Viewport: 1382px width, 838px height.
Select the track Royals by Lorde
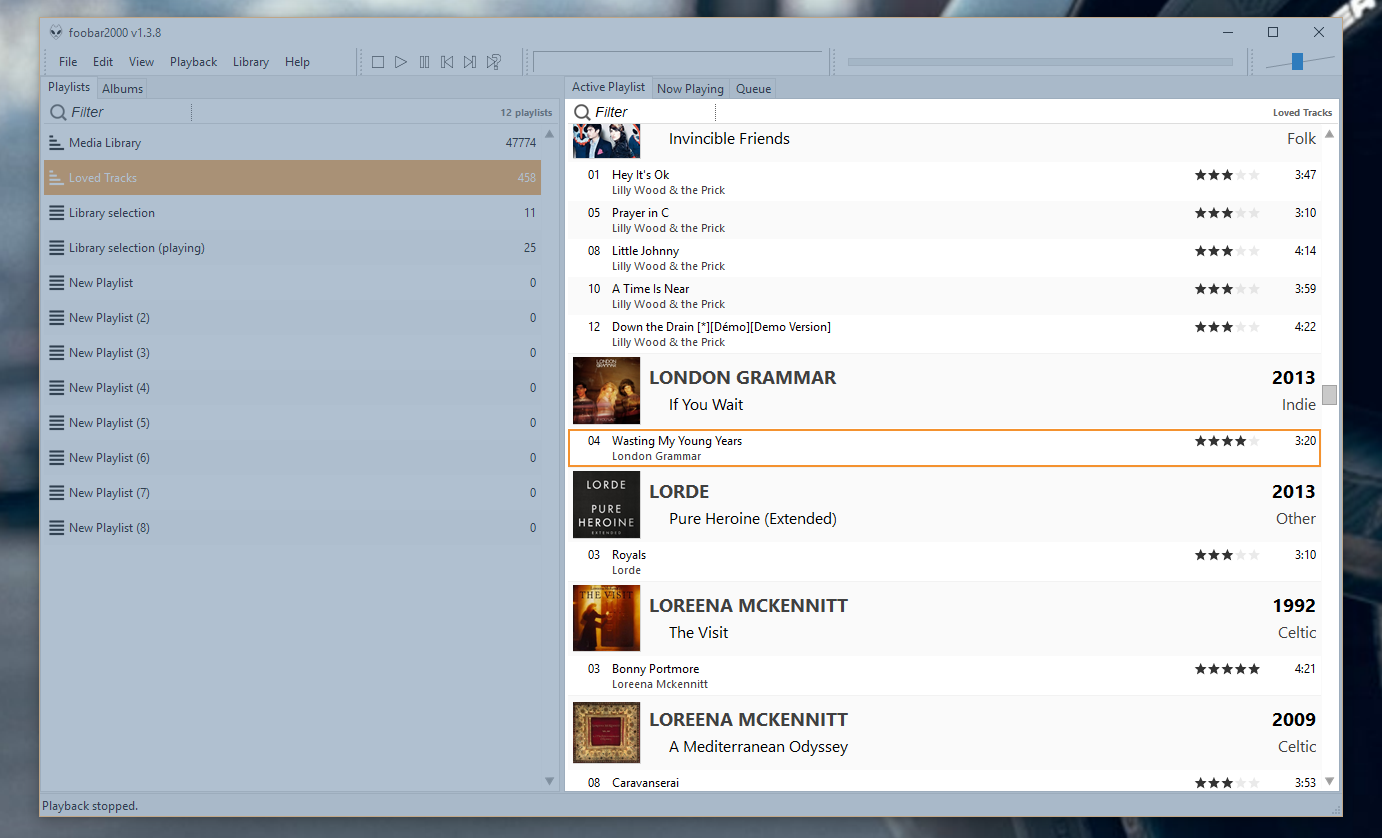tap(944, 562)
